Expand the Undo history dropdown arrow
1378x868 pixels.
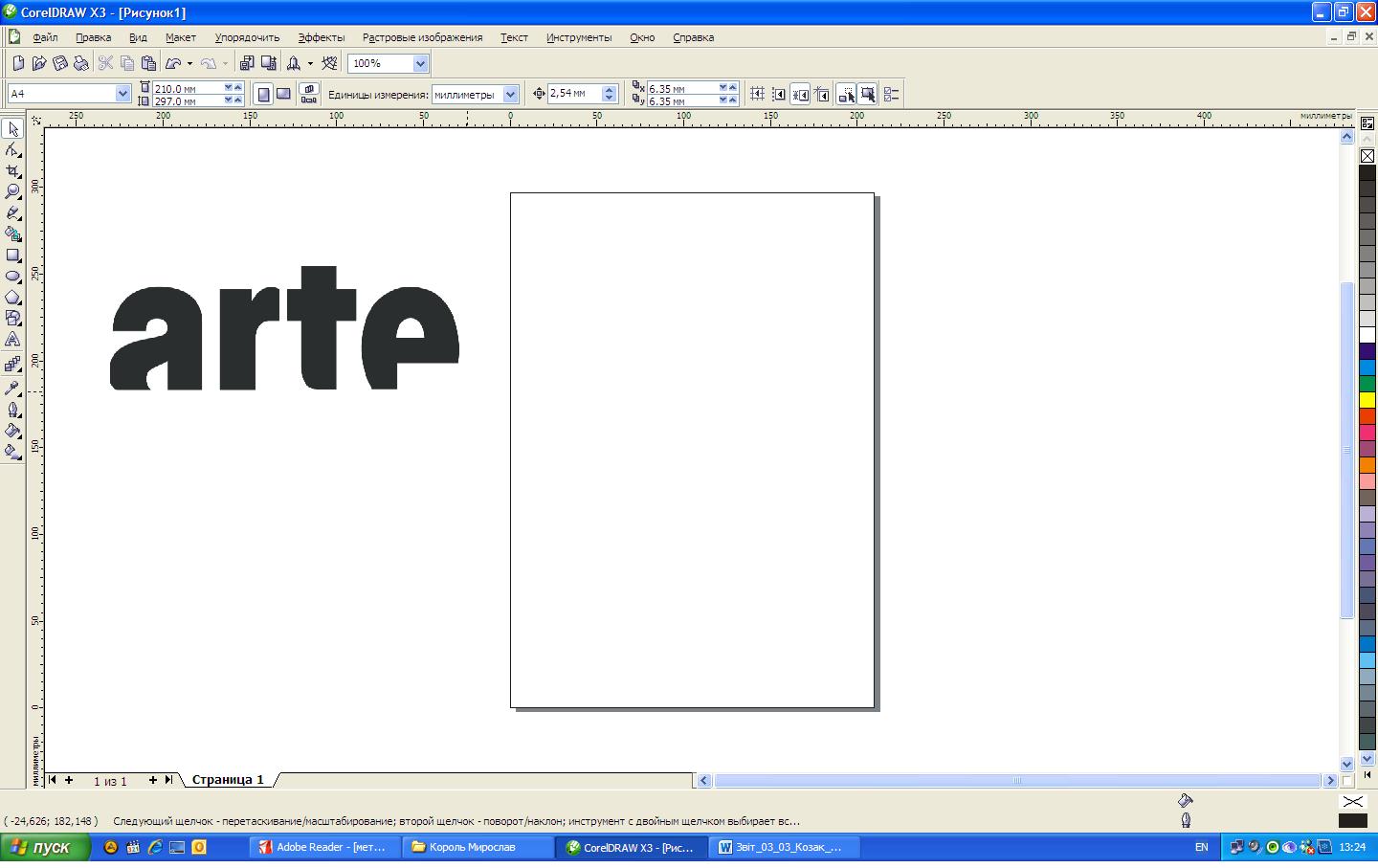click(x=189, y=63)
